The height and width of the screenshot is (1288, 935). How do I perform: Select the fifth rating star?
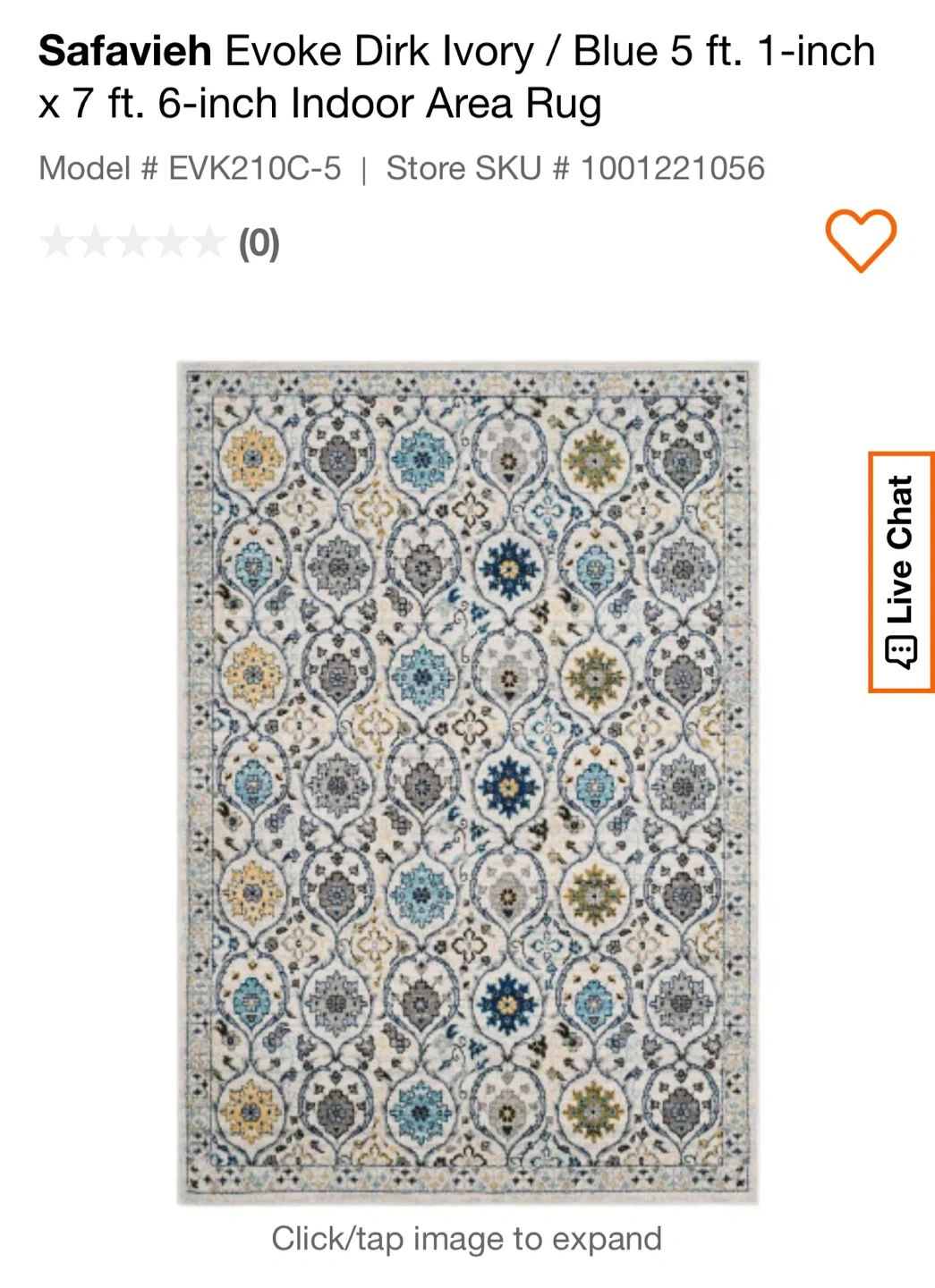tap(208, 242)
